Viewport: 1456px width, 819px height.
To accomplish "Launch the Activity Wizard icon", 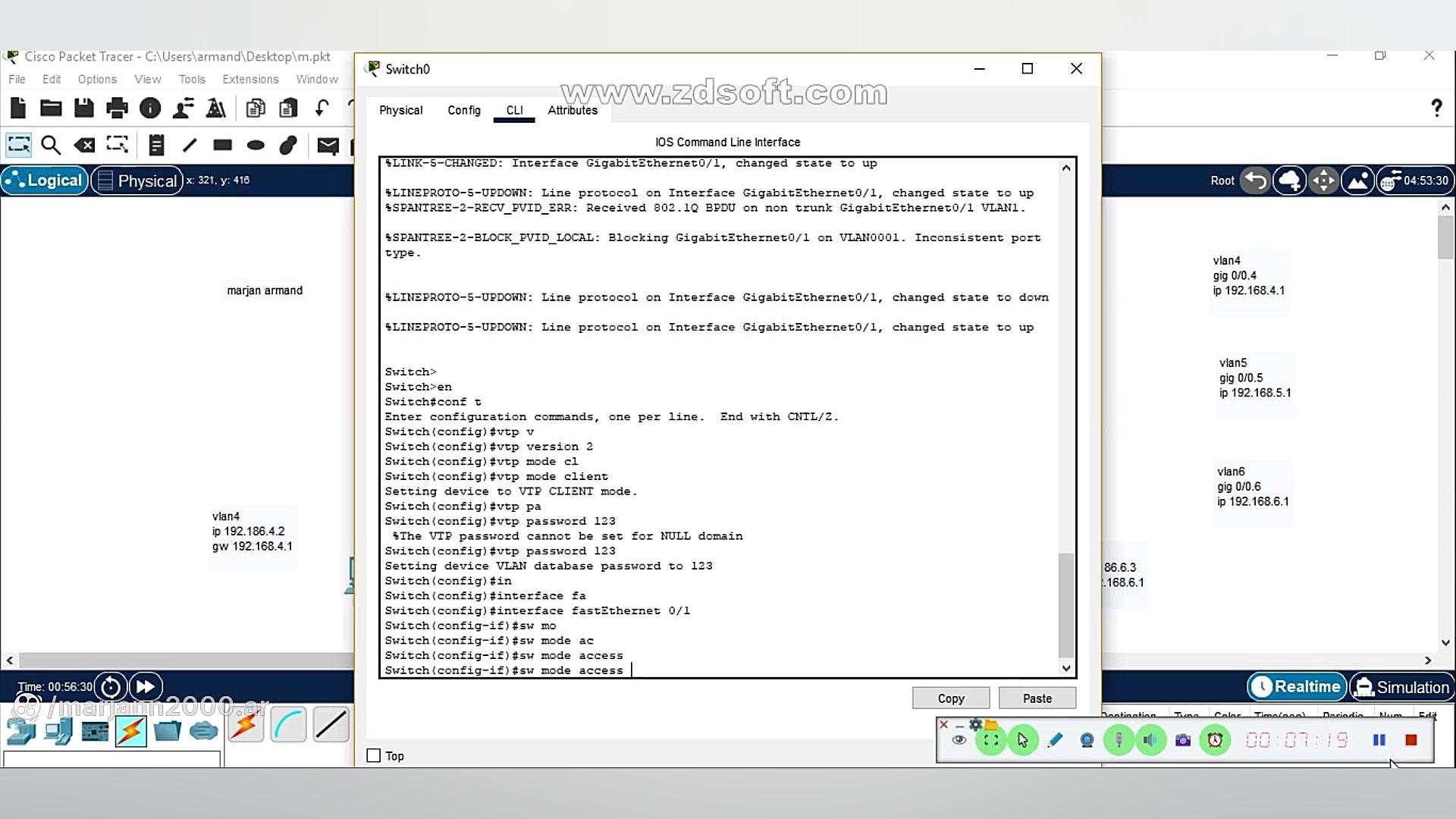I will (x=216, y=108).
